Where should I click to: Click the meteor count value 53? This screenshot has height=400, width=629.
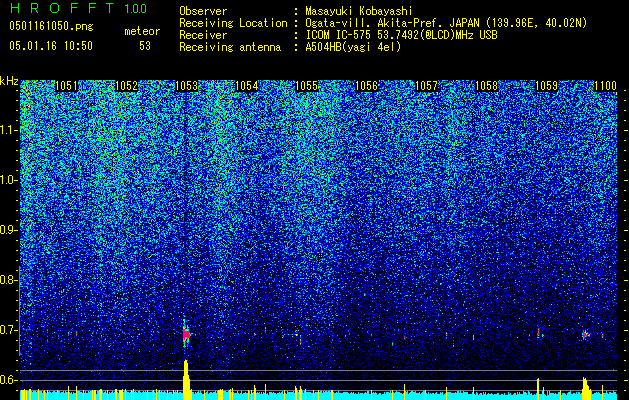tap(145, 46)
